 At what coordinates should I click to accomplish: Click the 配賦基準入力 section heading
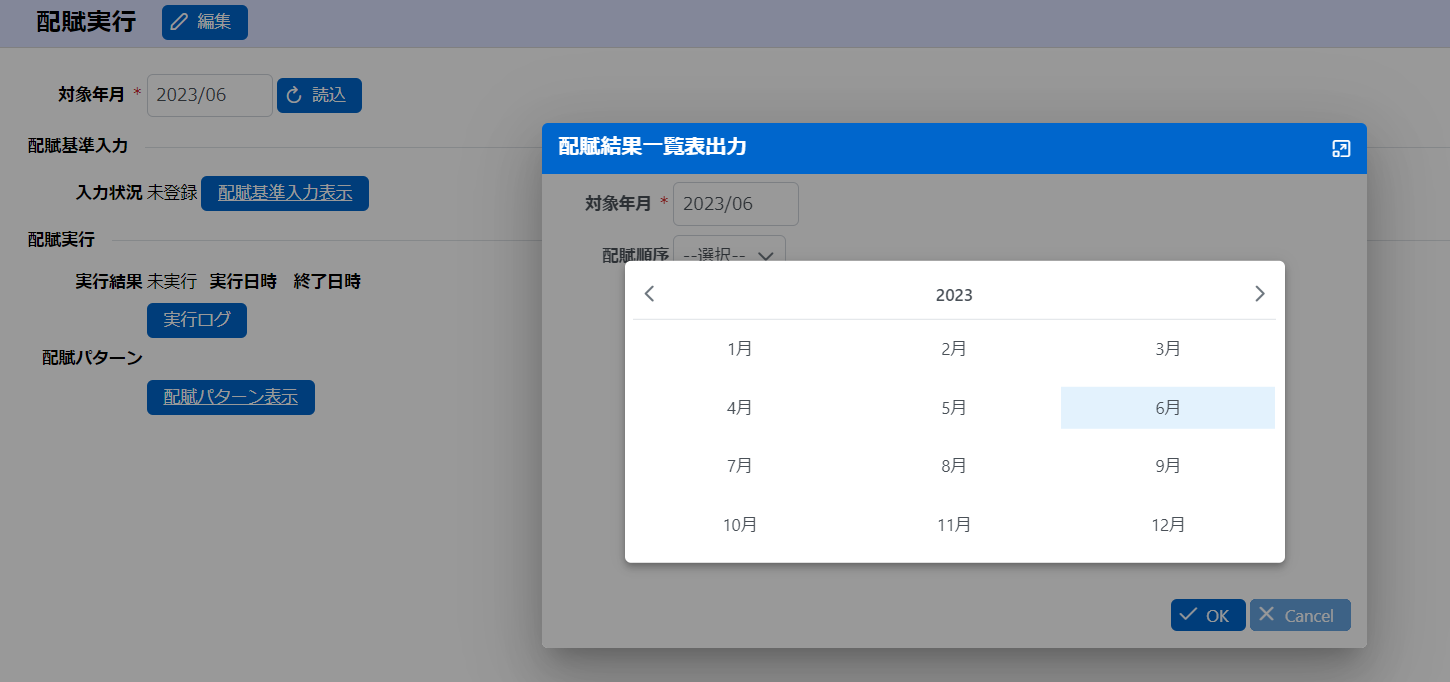[x=78, y=146]
